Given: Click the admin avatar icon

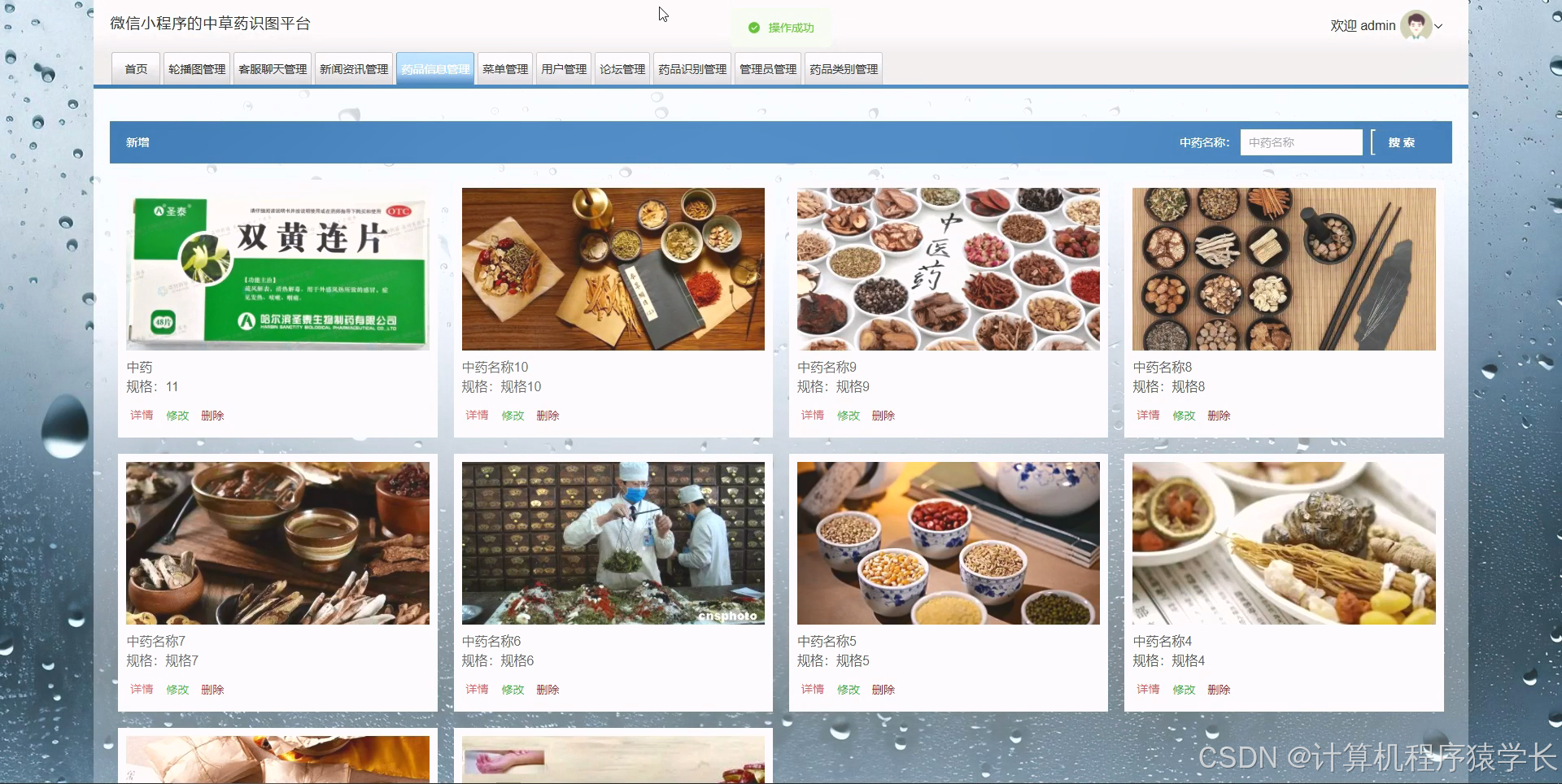Looking at the screenshot, I should (1416, 25).
